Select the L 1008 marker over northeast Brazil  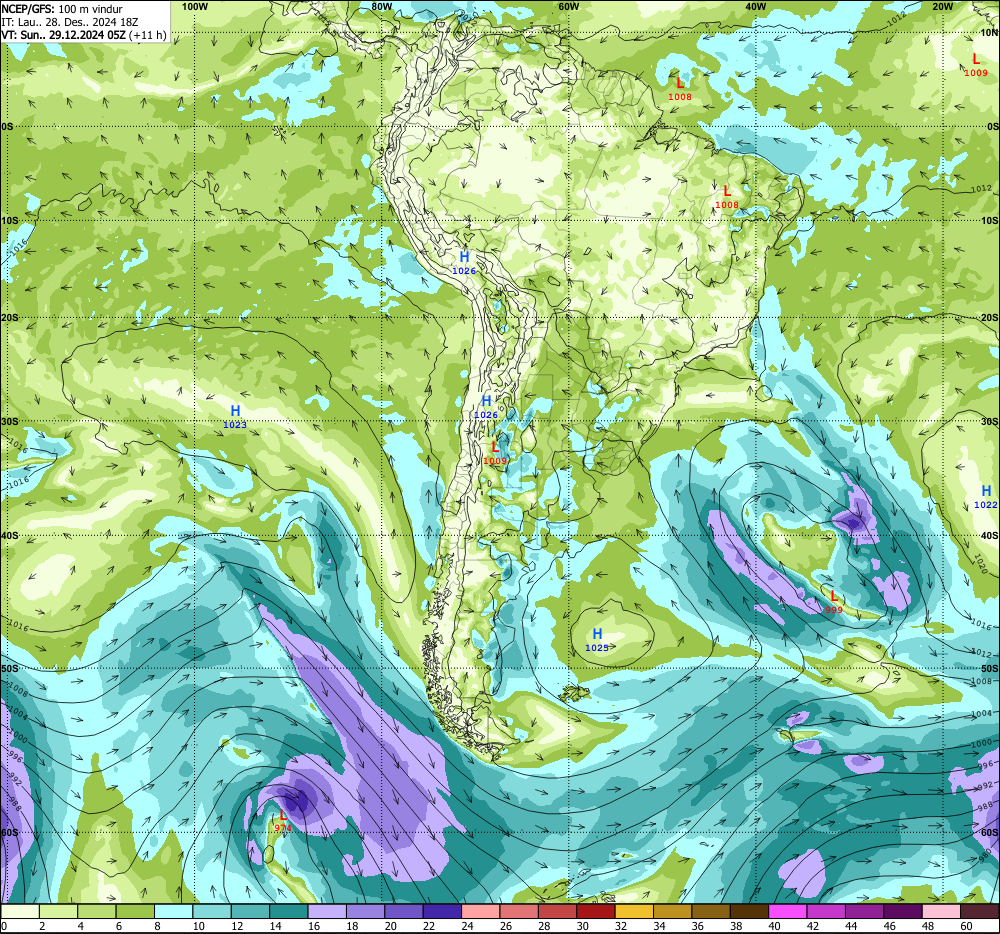click(726, 196)
